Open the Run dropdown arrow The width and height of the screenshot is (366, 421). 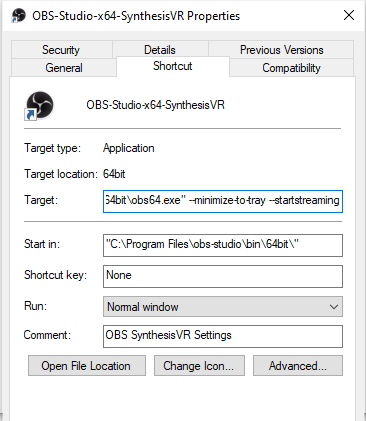pyautogui.click(x=334, y=307)
